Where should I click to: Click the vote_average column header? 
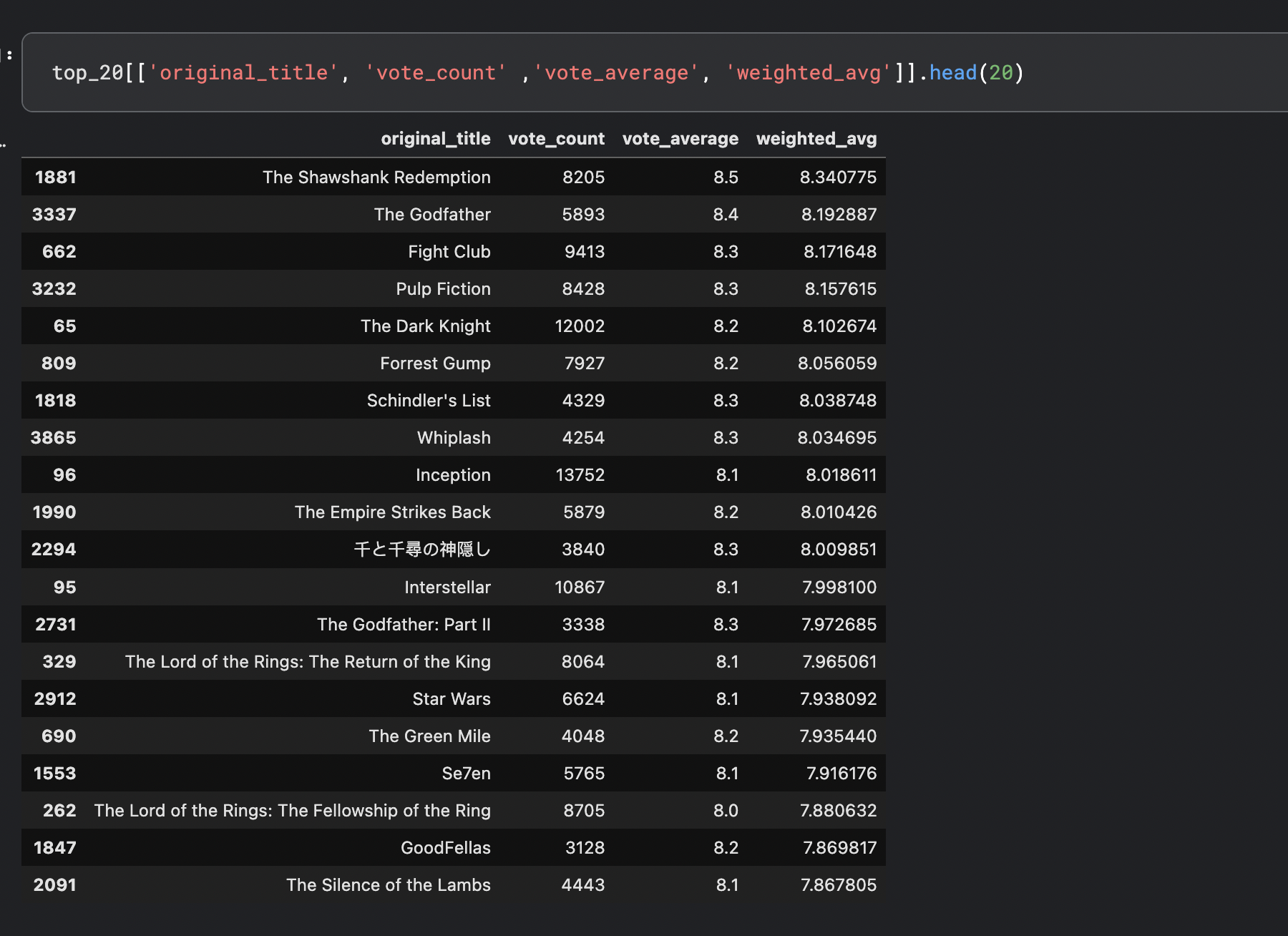point(680,139)
